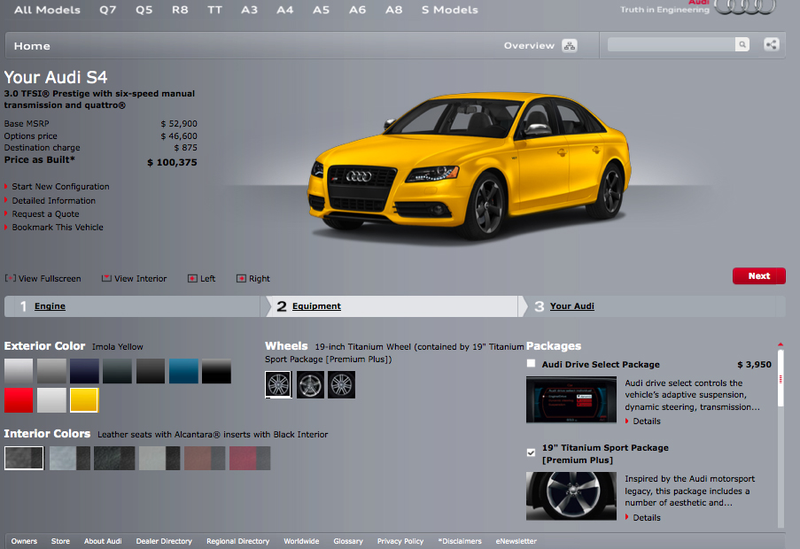800x549 pixels.
Task: Open the Glossary footer link
Action: (x=348, y=541)
